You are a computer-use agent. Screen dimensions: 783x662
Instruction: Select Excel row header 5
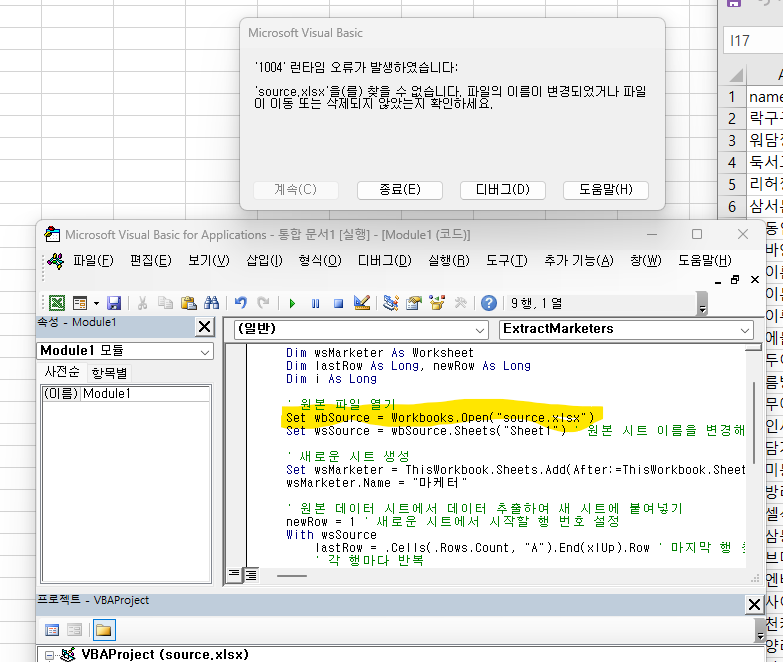coord(732,185)
